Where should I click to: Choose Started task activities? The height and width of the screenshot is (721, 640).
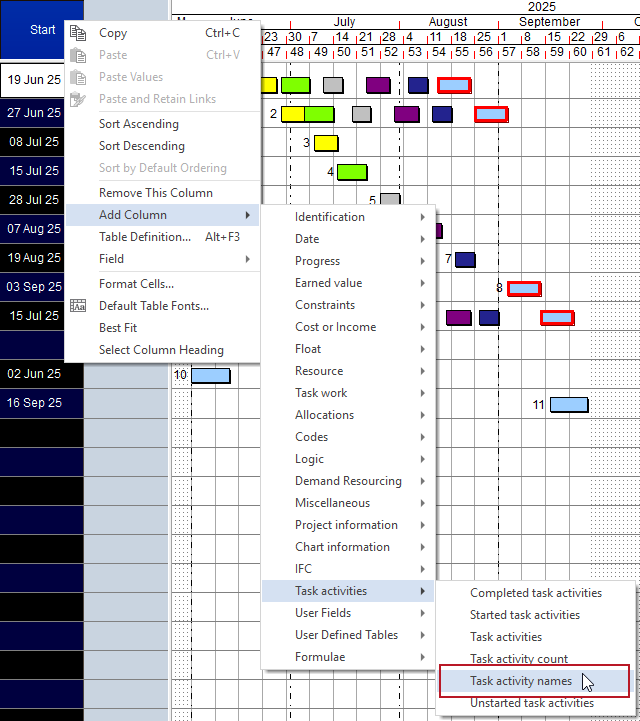pos(536,615)
